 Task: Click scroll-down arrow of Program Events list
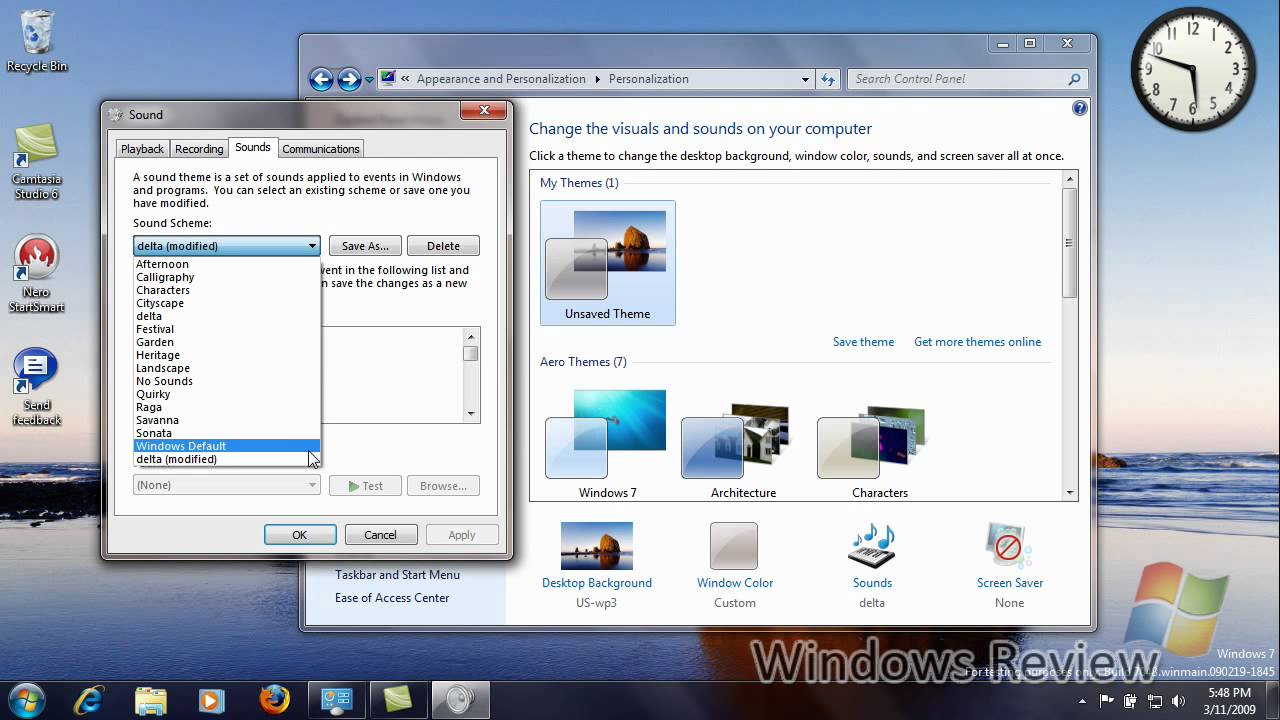pos(471,414)
